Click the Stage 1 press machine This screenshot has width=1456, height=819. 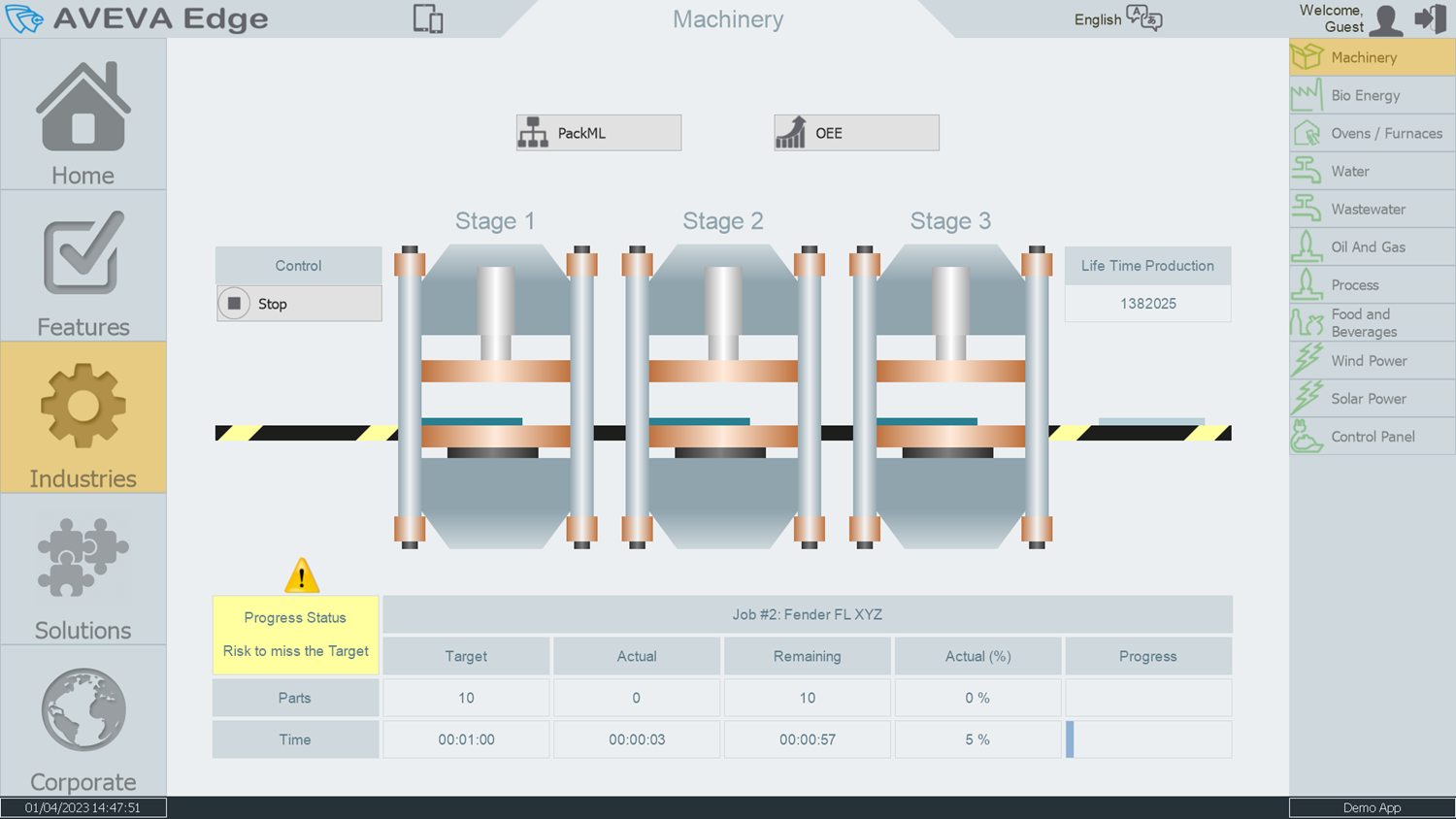pos(496,397)
